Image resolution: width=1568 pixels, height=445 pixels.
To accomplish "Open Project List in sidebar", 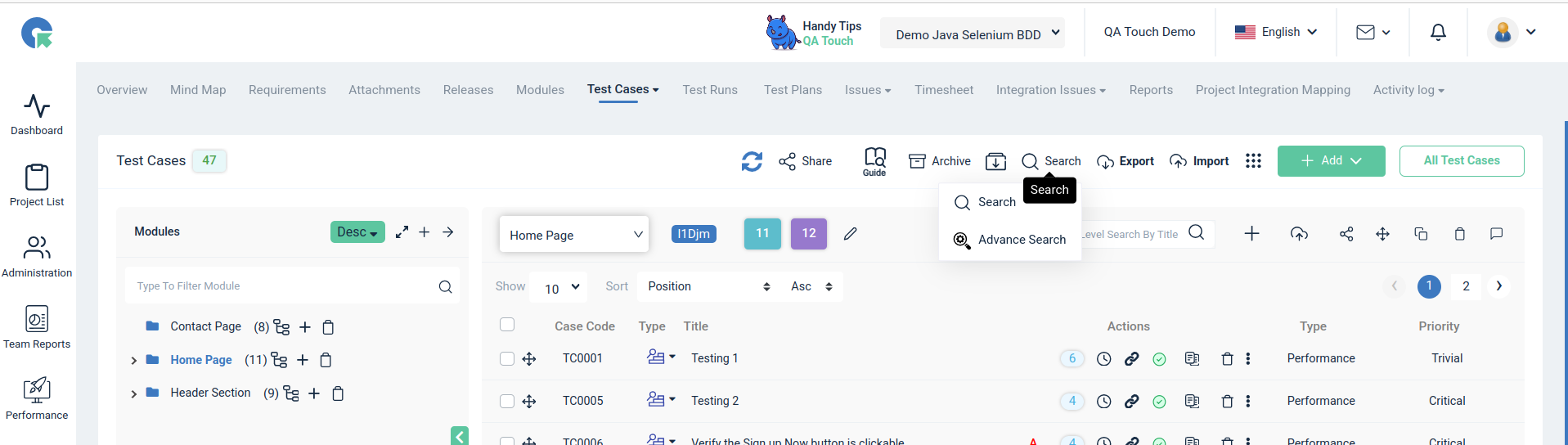I will click(37, 178).
